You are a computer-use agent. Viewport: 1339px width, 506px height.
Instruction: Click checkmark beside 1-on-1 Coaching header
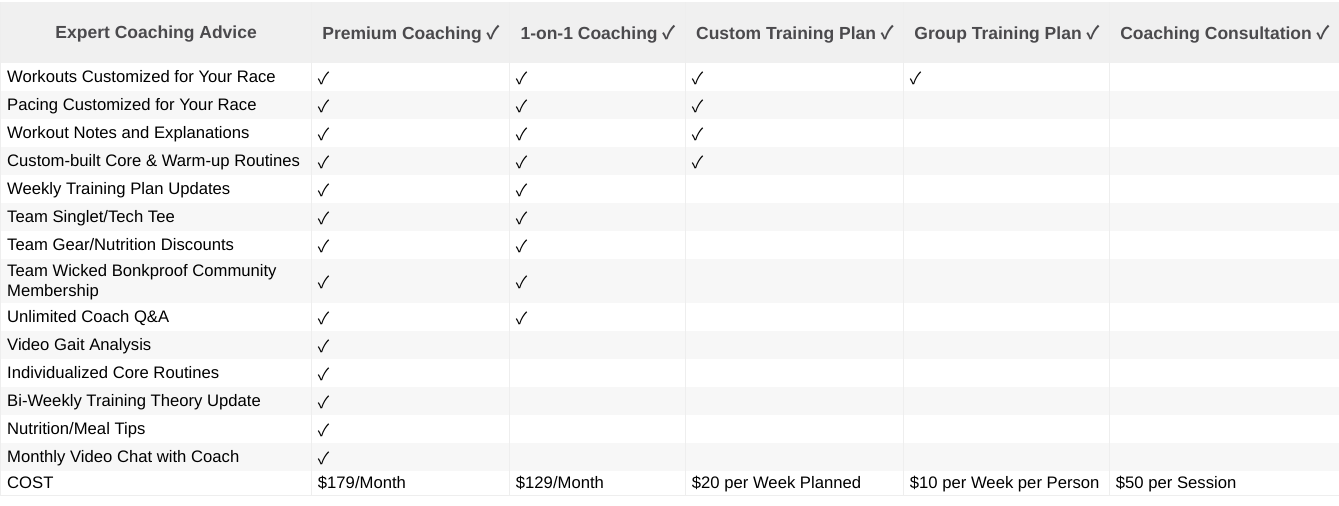tap(669, 33)
